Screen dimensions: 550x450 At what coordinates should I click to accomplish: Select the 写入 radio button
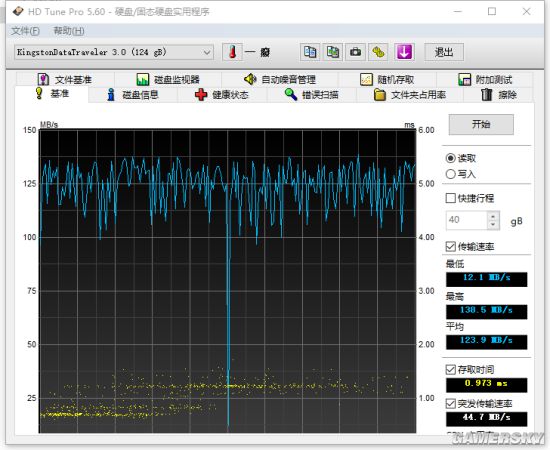pyautogui.click(x=451, y=174)
